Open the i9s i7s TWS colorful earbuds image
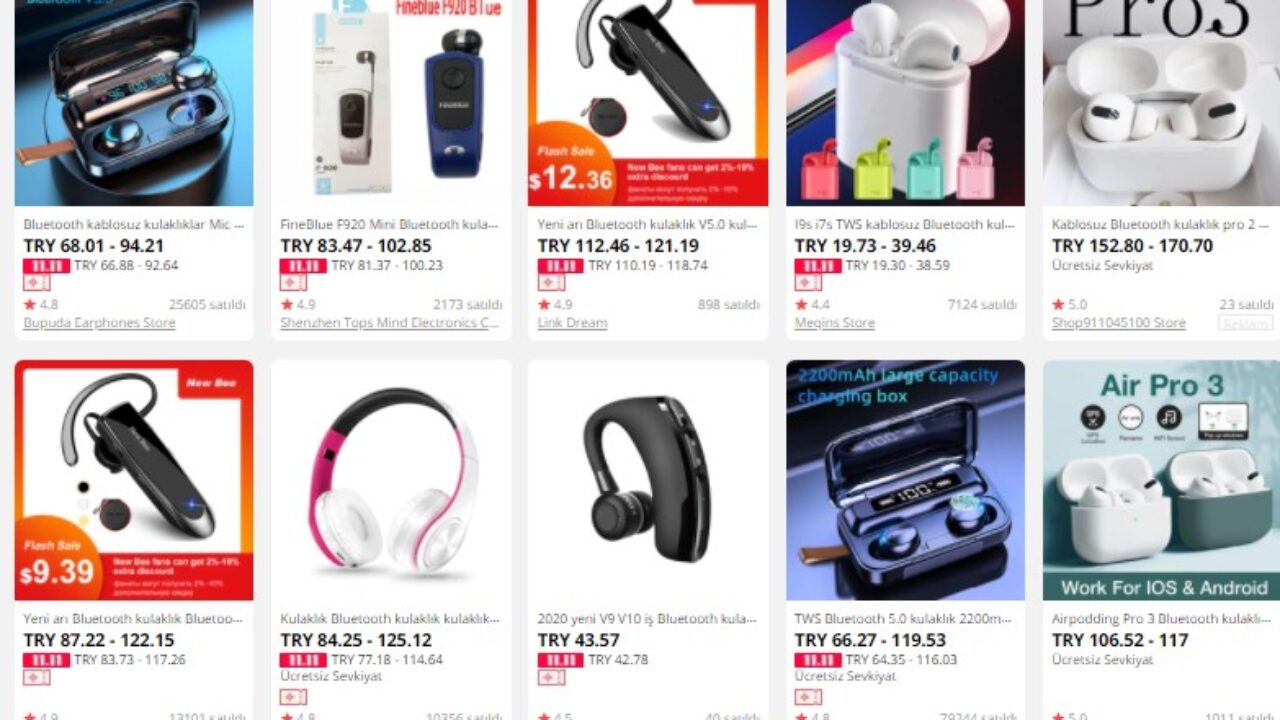 pyautogui.click(x=905, y=103)
